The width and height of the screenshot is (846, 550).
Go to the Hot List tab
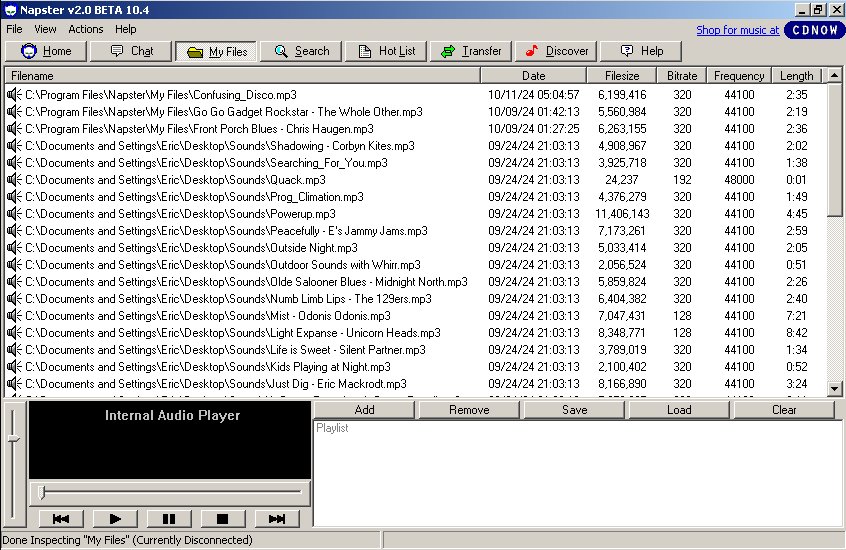click(x=386, y=51)
